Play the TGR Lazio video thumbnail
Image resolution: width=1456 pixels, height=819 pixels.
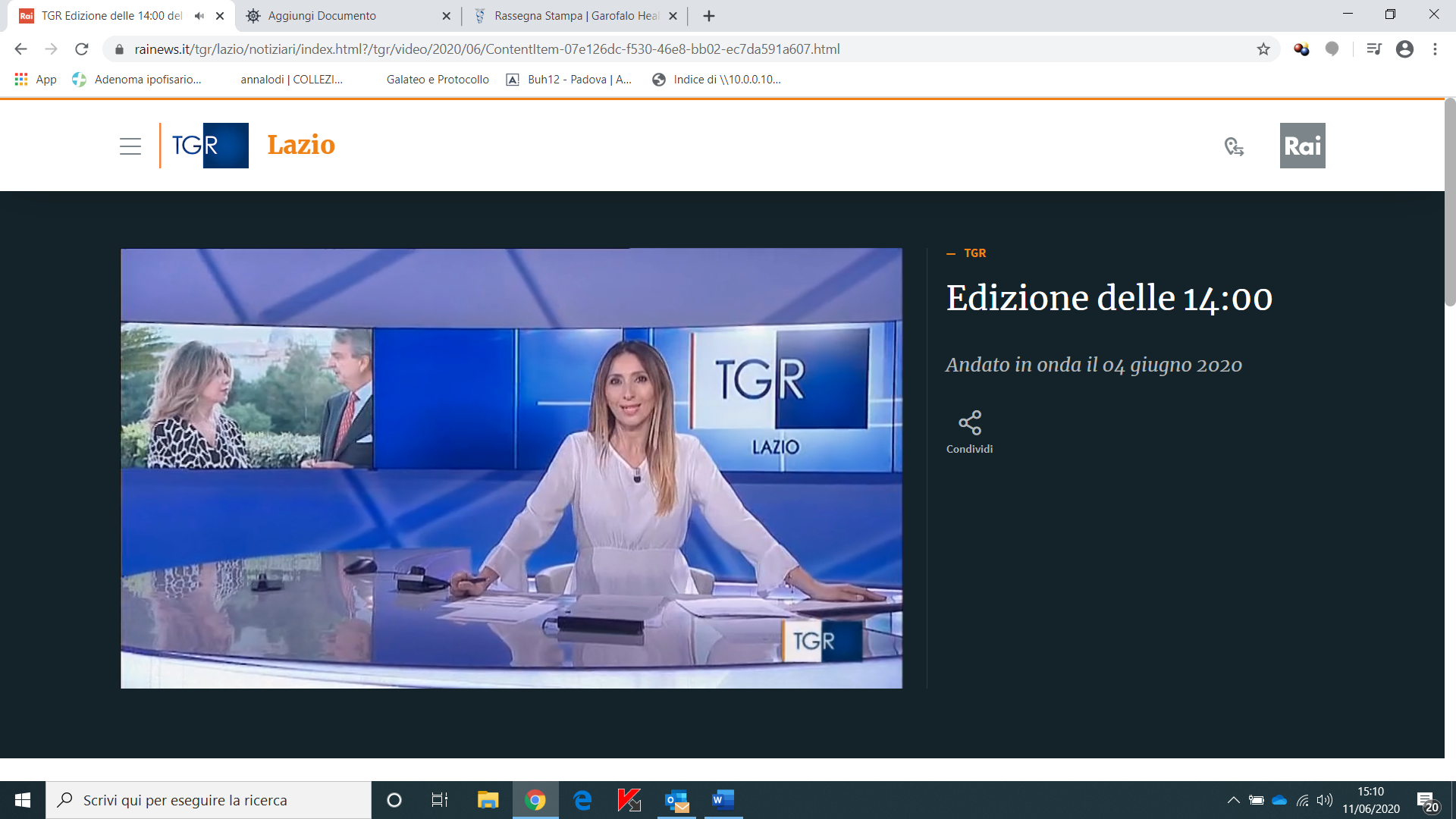[511, 468]
